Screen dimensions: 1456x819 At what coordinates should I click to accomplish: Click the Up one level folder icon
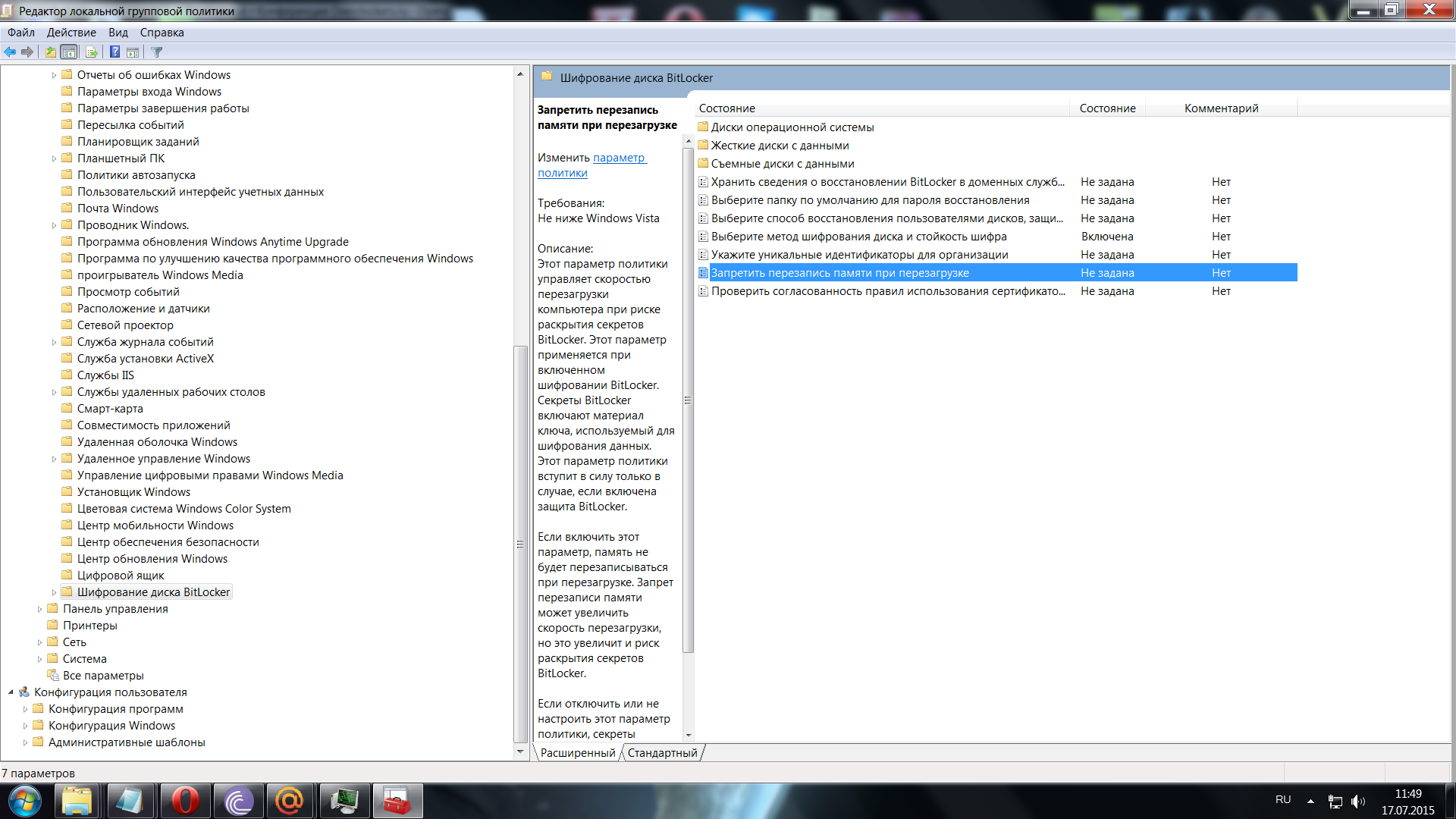[50, 52]
